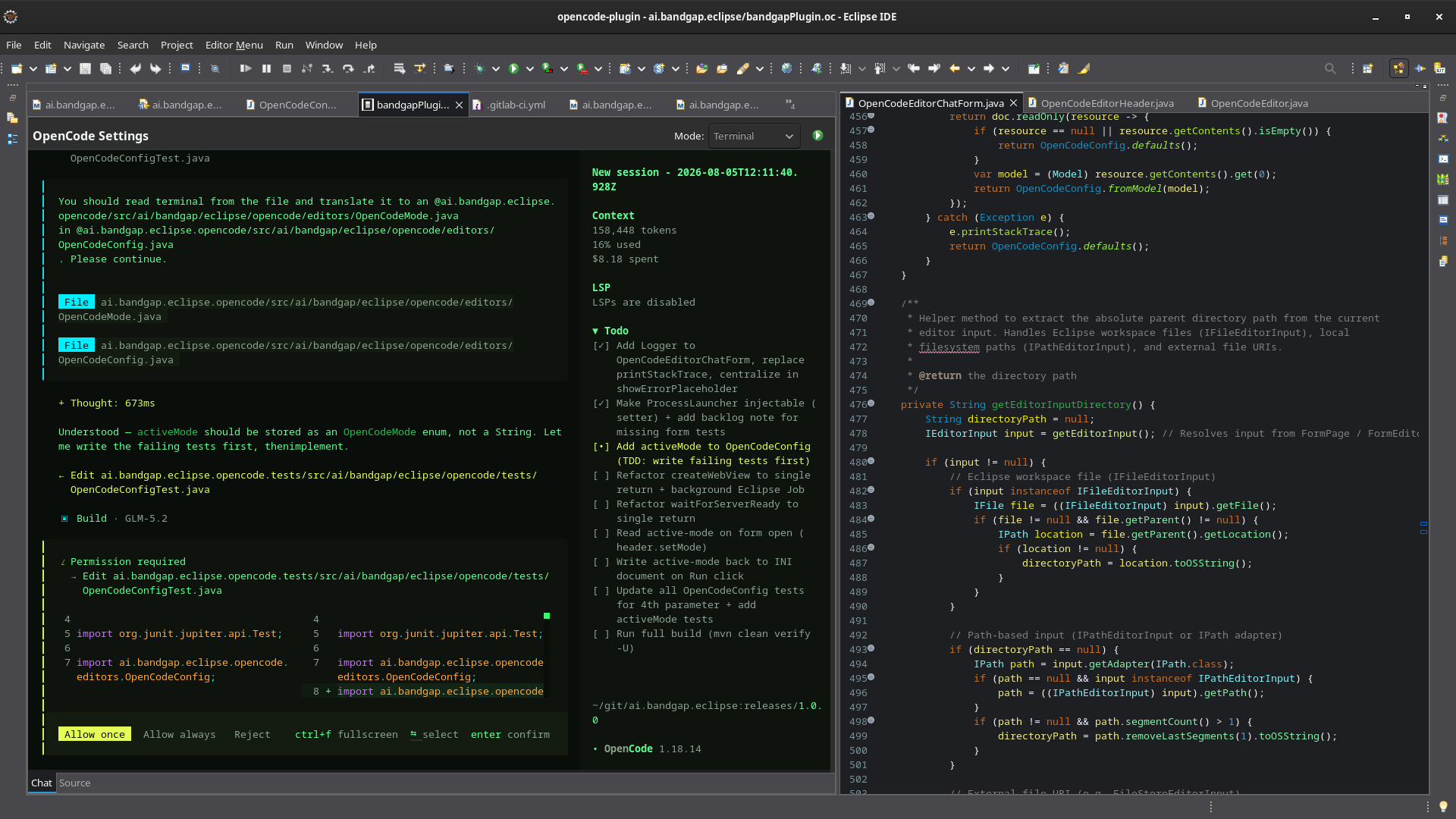Click the Suspend debug icon
This screenshot has height=819, width=1456.
[266, 68]
